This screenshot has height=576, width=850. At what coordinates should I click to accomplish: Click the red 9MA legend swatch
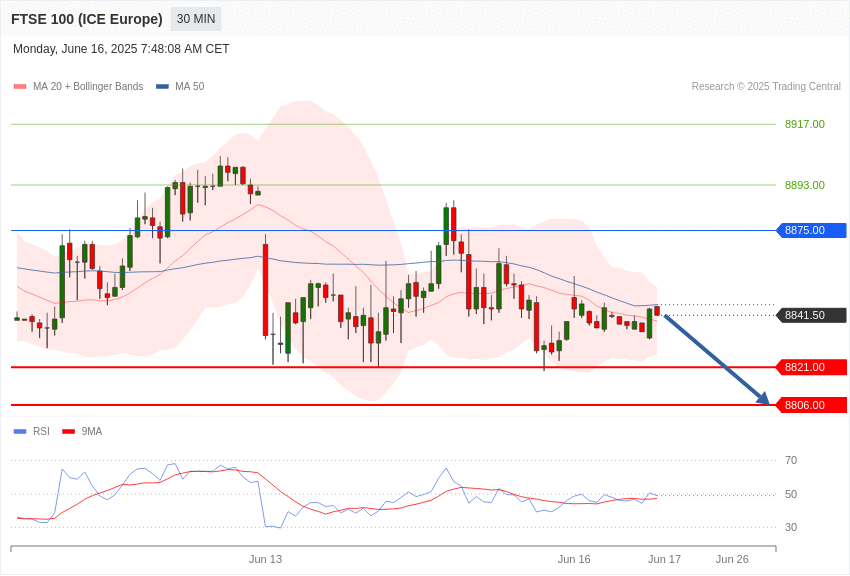pos(69,431)
